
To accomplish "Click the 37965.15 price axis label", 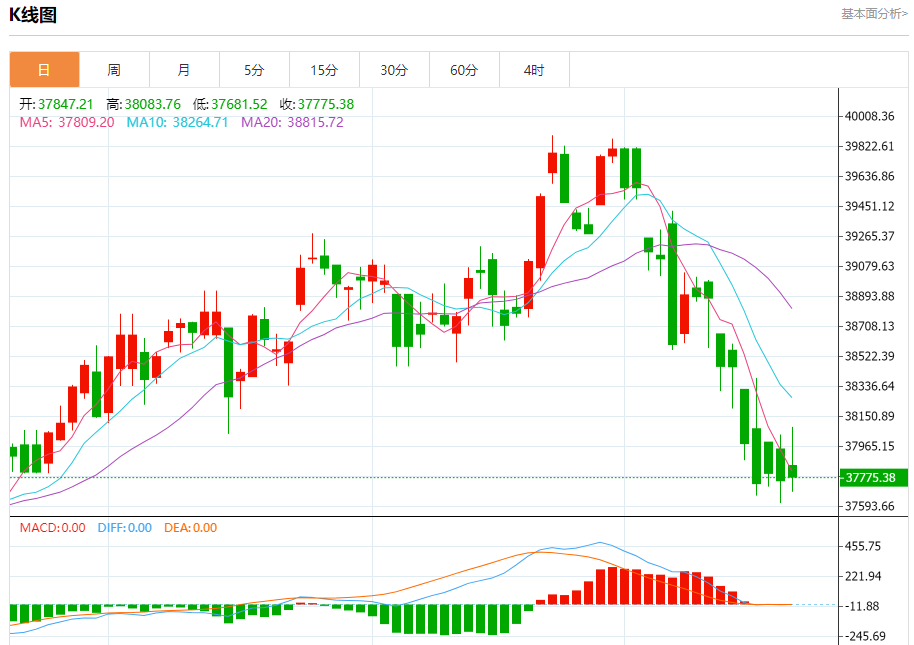I will tap(870, 446).
